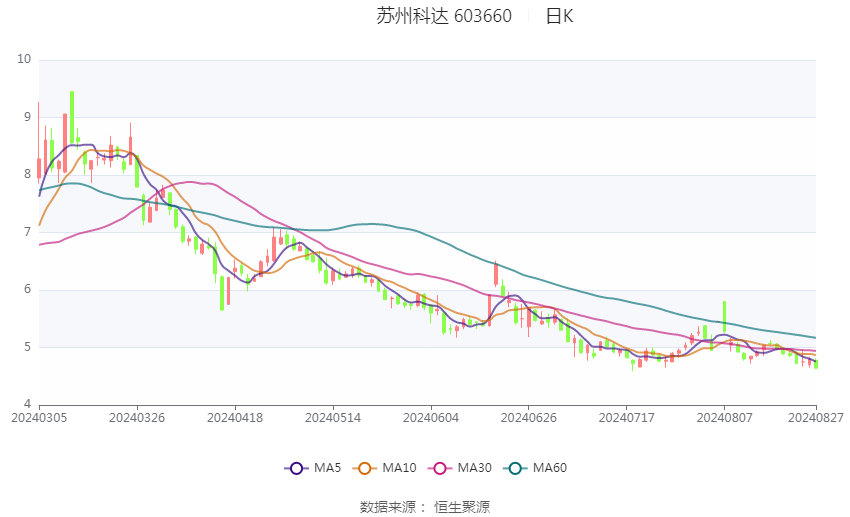Click the MA5 legend label text

pyautogui.click(x=327, y=468)
